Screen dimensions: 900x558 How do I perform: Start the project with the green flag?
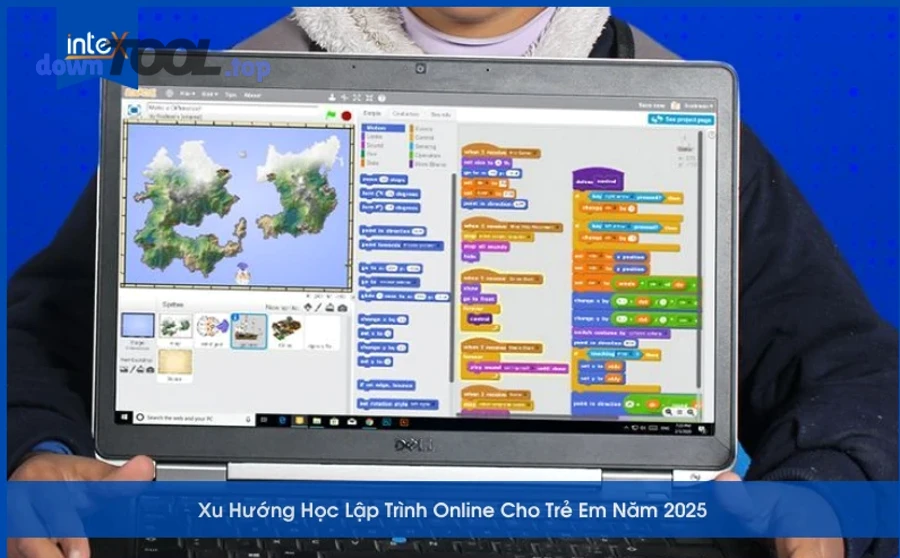click(331, 115)
